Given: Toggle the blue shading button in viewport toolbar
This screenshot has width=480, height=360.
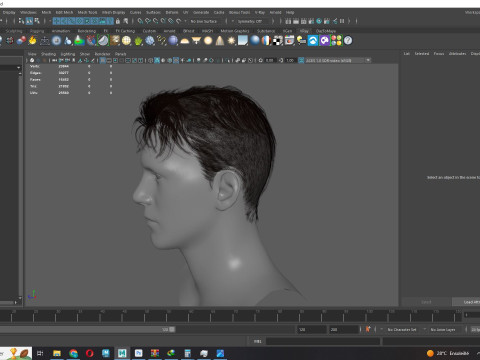Looking at the screenshot, I should pyautogui.click(x=157, y=60).
